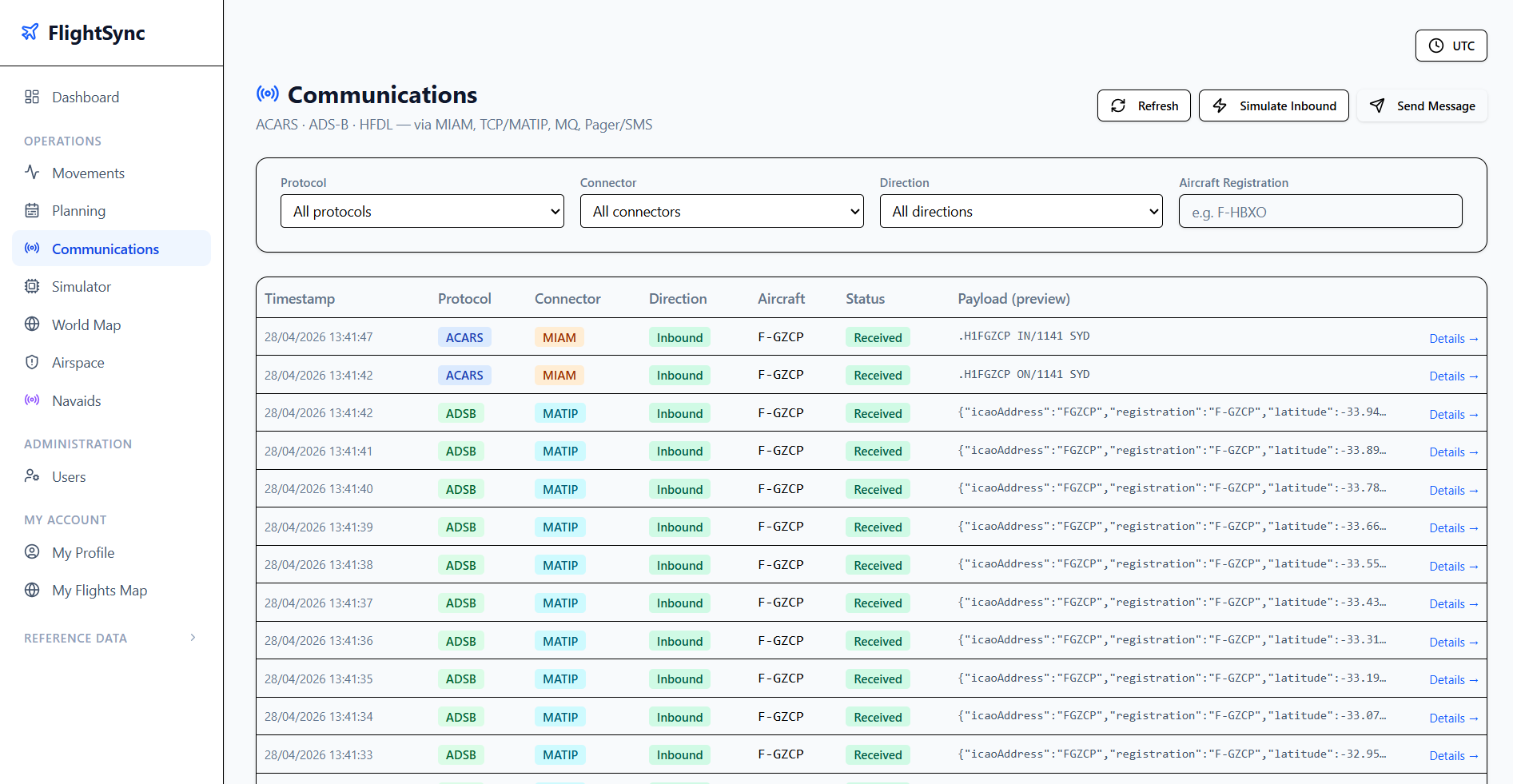Screen dimensions: 1513x784
Task: Open the All directions dropdown
Action: [1021, 211]
